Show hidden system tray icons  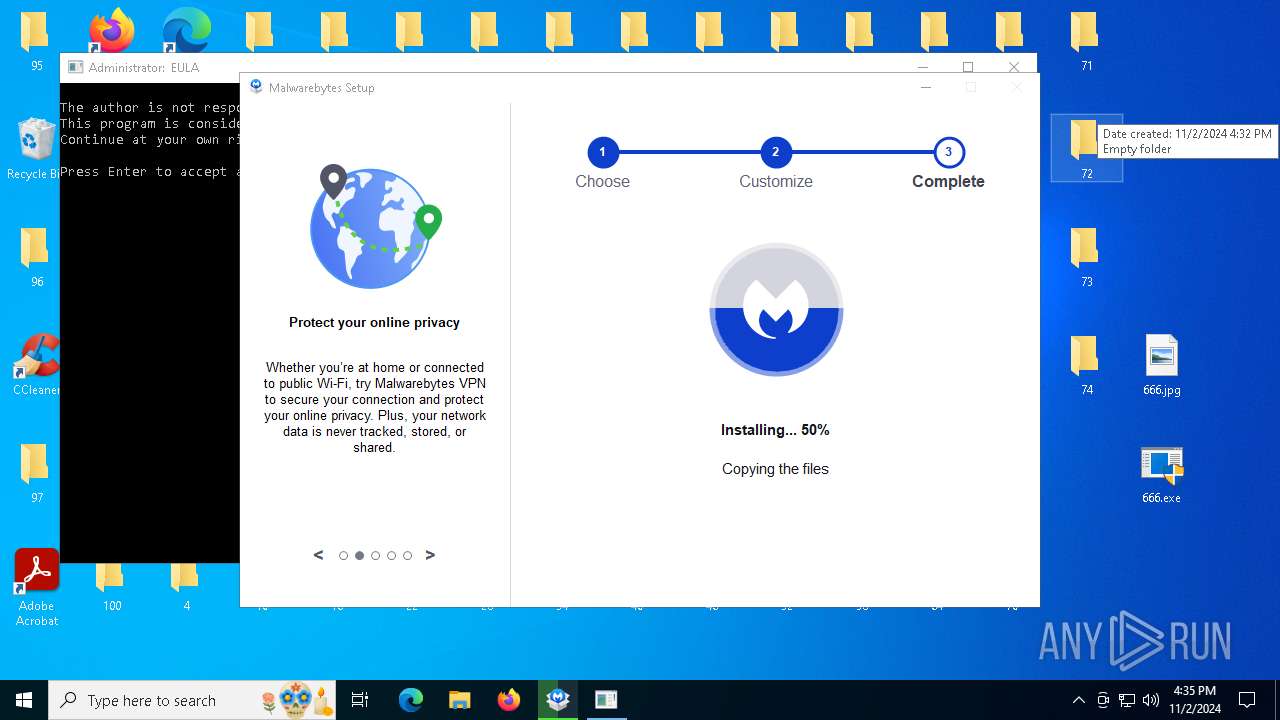pyautogui.click(x=1078, y=700)
